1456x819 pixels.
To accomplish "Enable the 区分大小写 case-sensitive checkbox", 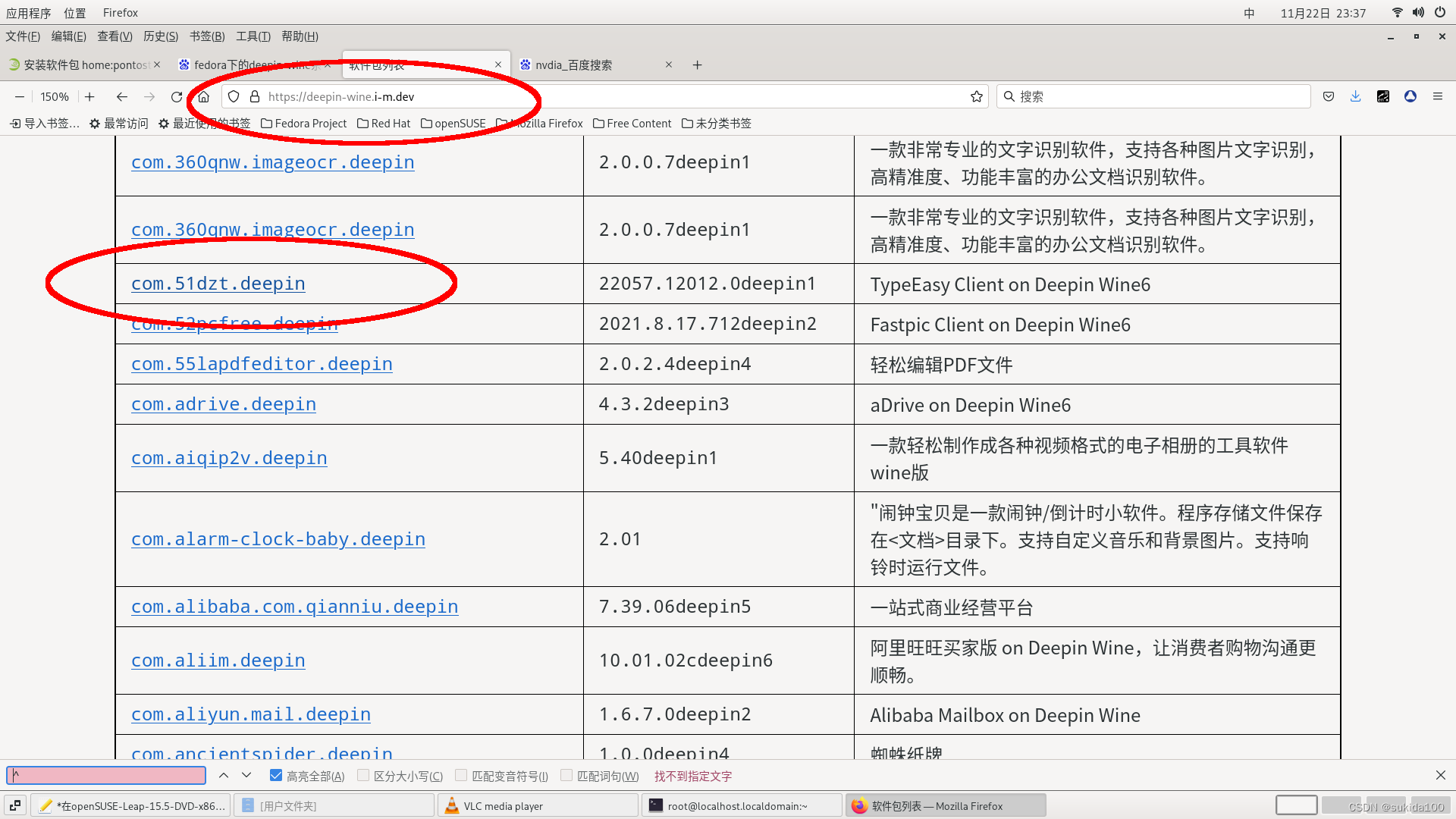I will click(363, 776).
